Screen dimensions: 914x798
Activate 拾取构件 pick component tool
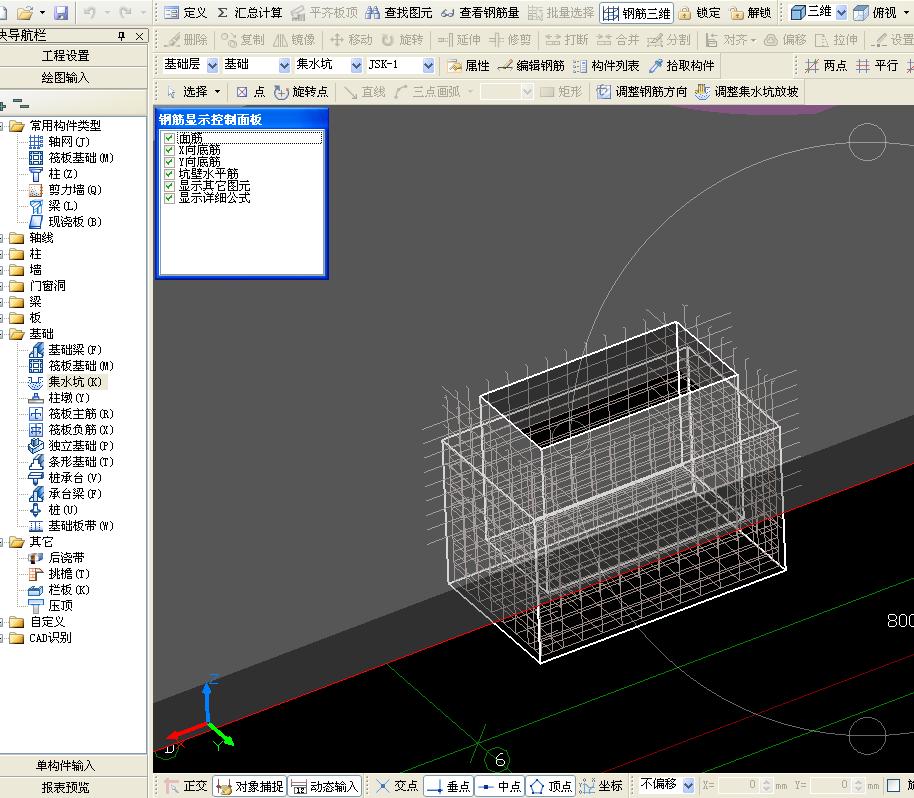(681, 66)
